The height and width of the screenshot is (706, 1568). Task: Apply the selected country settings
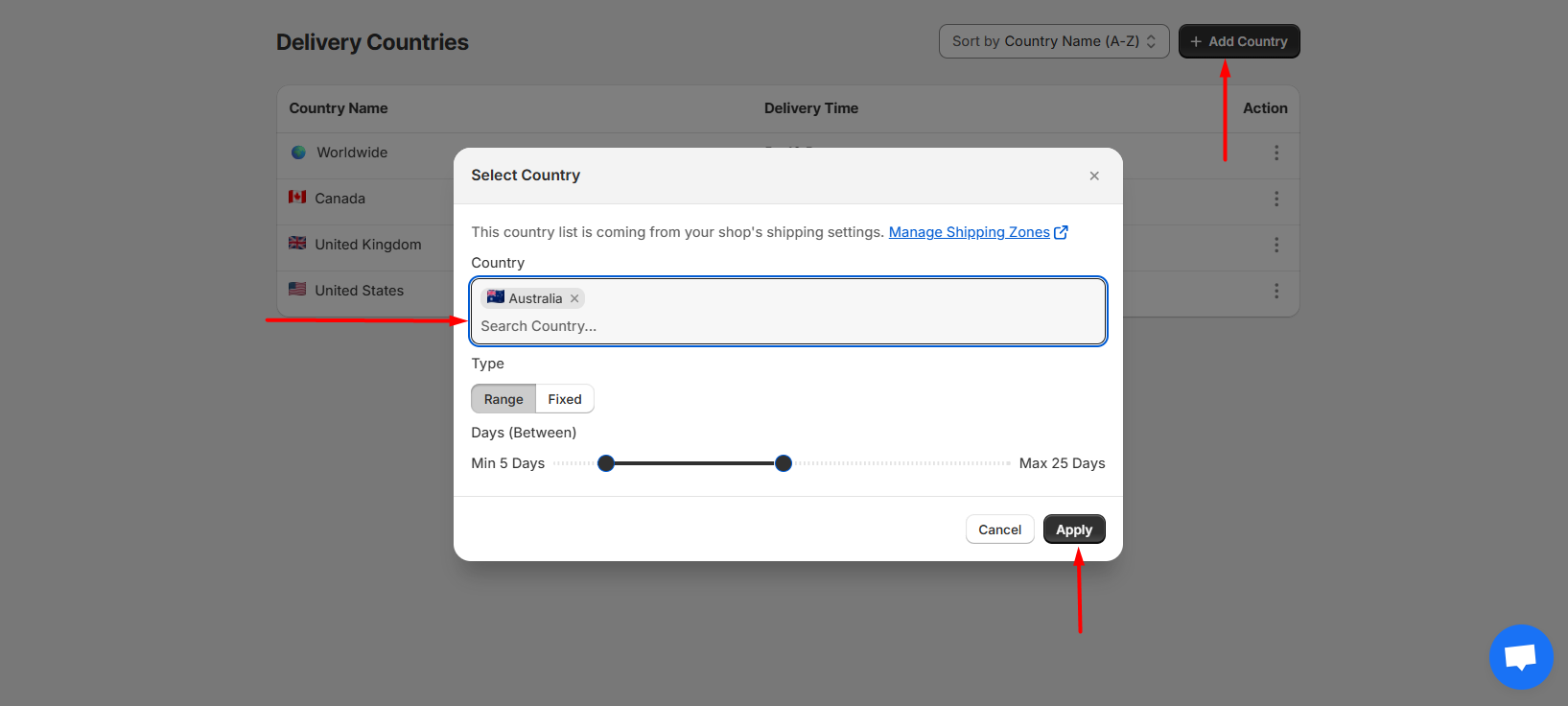pos(1074,529)
